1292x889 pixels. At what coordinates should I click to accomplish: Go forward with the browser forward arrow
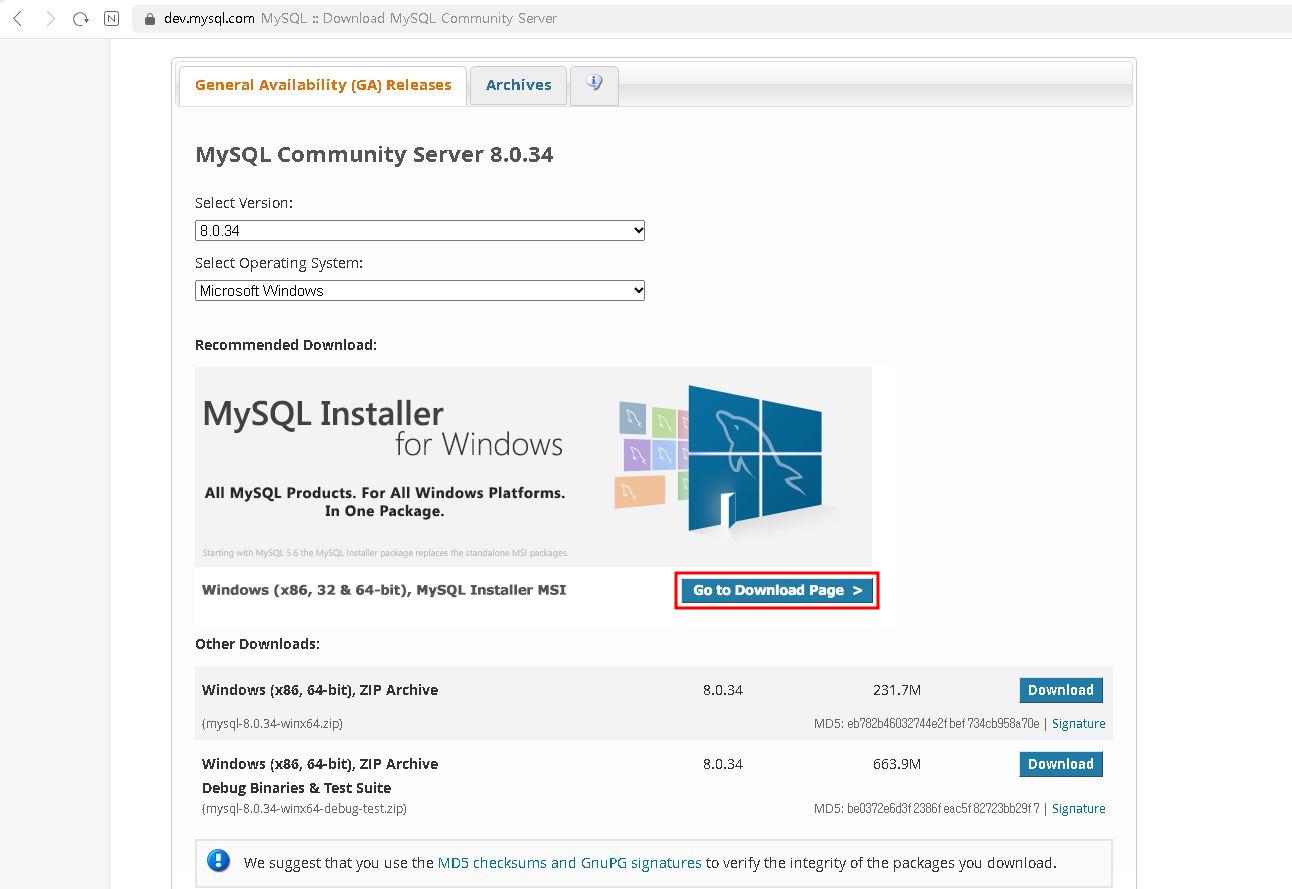point(50,19)
